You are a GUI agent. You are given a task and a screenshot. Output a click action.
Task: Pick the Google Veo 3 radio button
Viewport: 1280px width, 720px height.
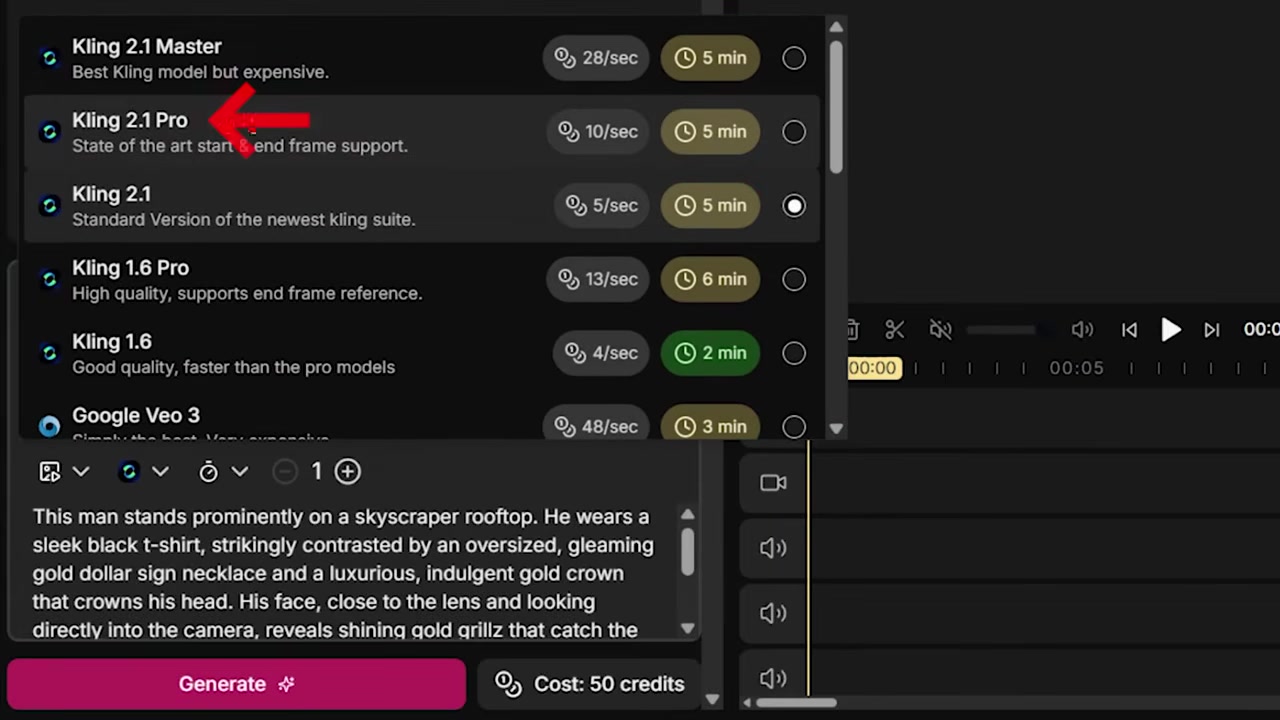coord(794,427)
